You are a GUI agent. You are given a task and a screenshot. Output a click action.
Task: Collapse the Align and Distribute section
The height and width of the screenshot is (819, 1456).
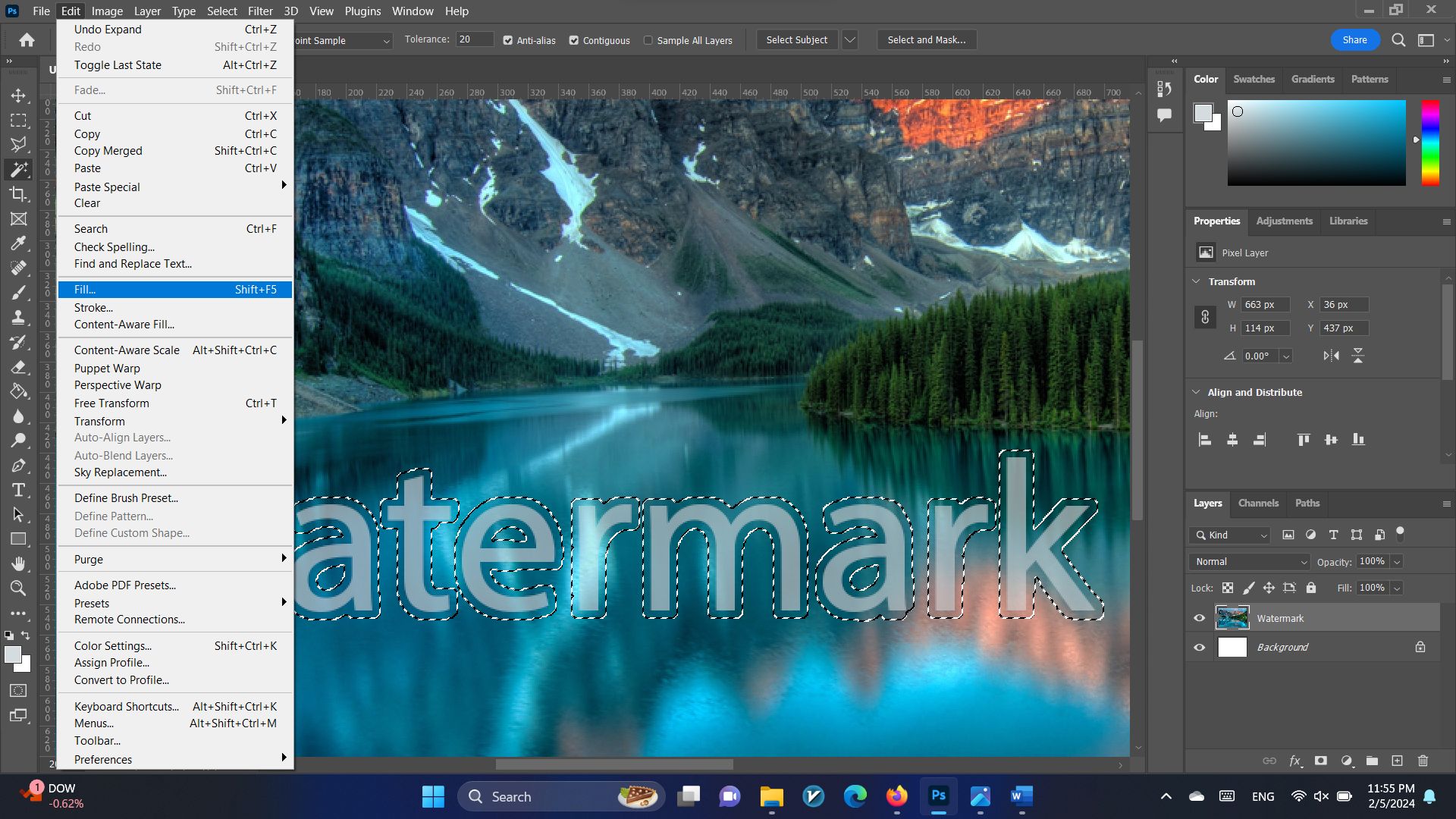point(1197,392)
